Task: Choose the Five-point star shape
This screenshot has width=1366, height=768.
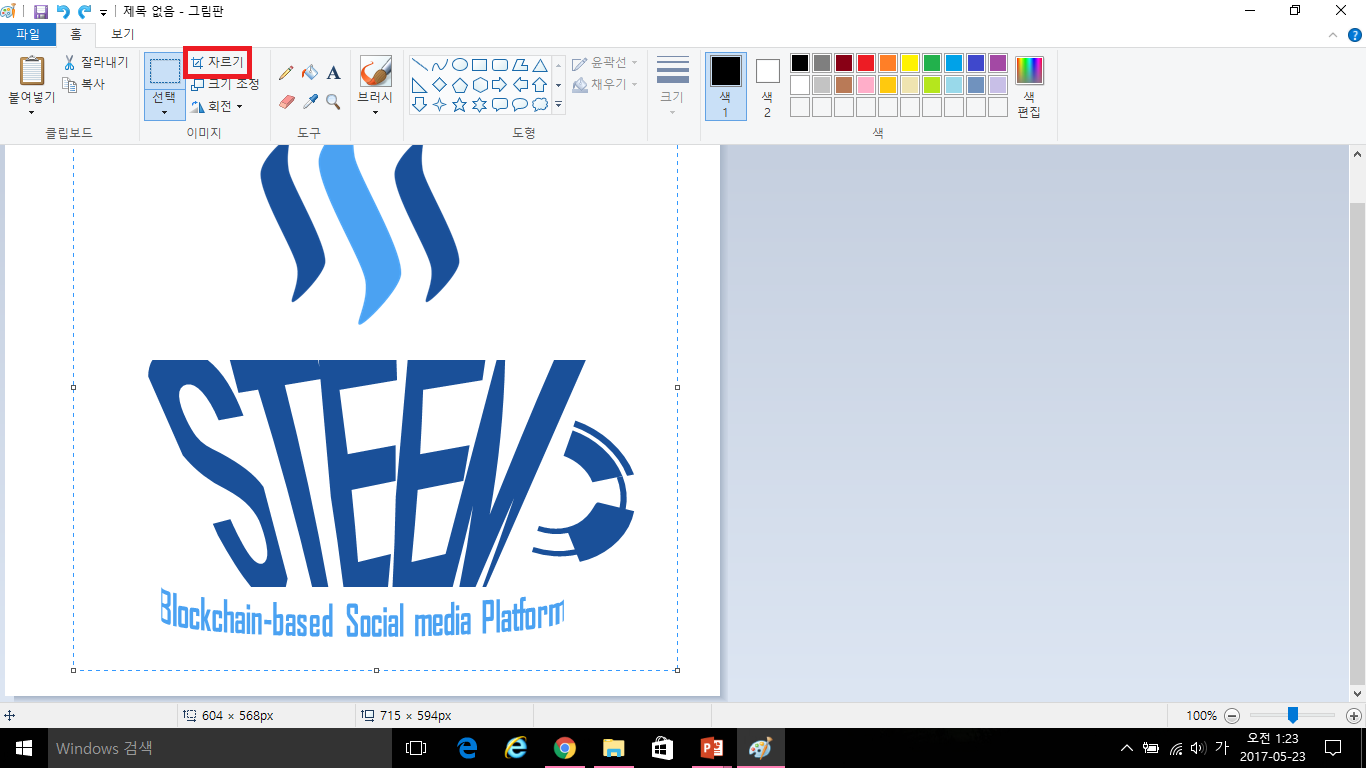Action: [459, 105]
